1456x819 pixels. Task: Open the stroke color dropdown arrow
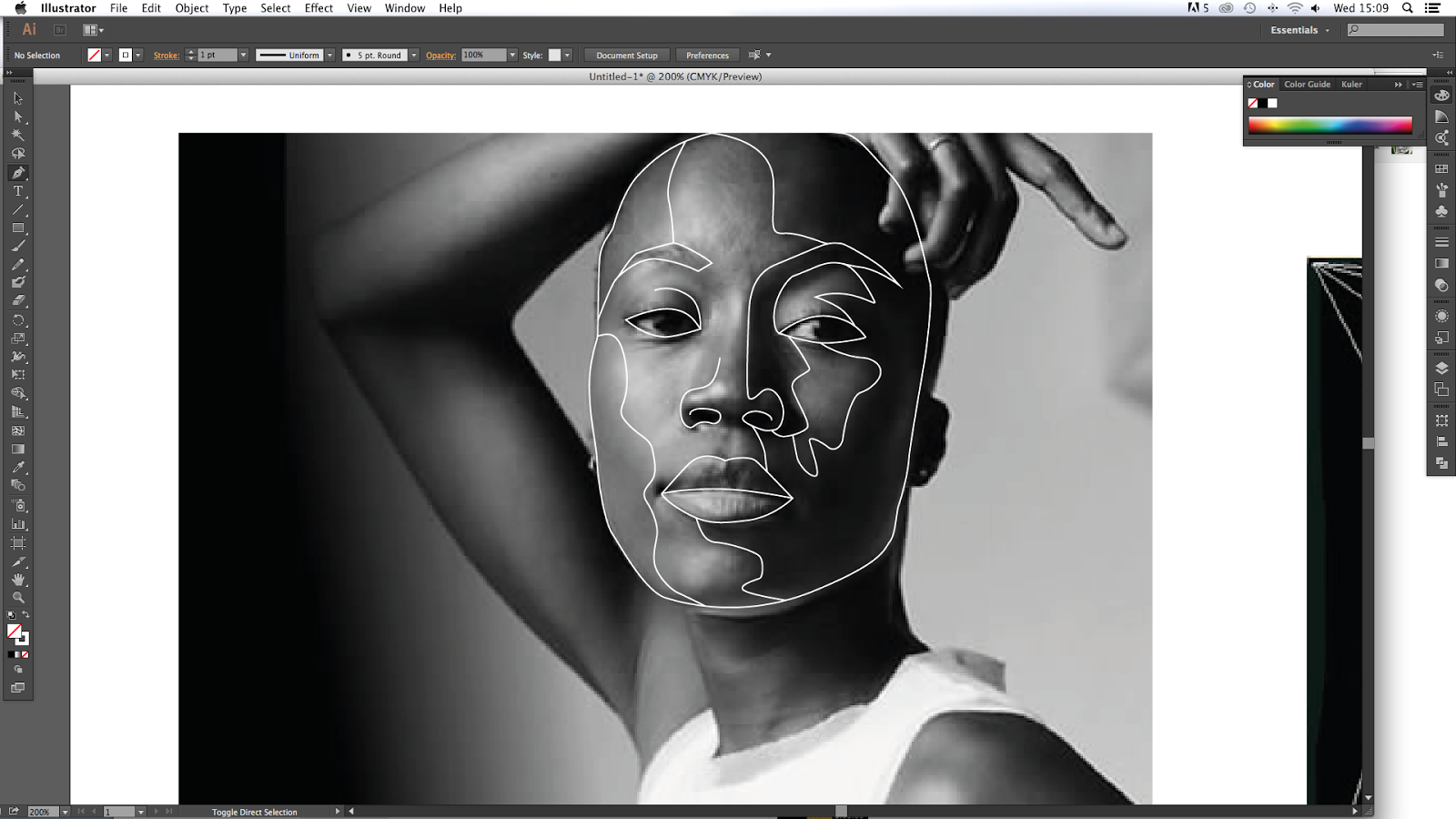point(138,56)
